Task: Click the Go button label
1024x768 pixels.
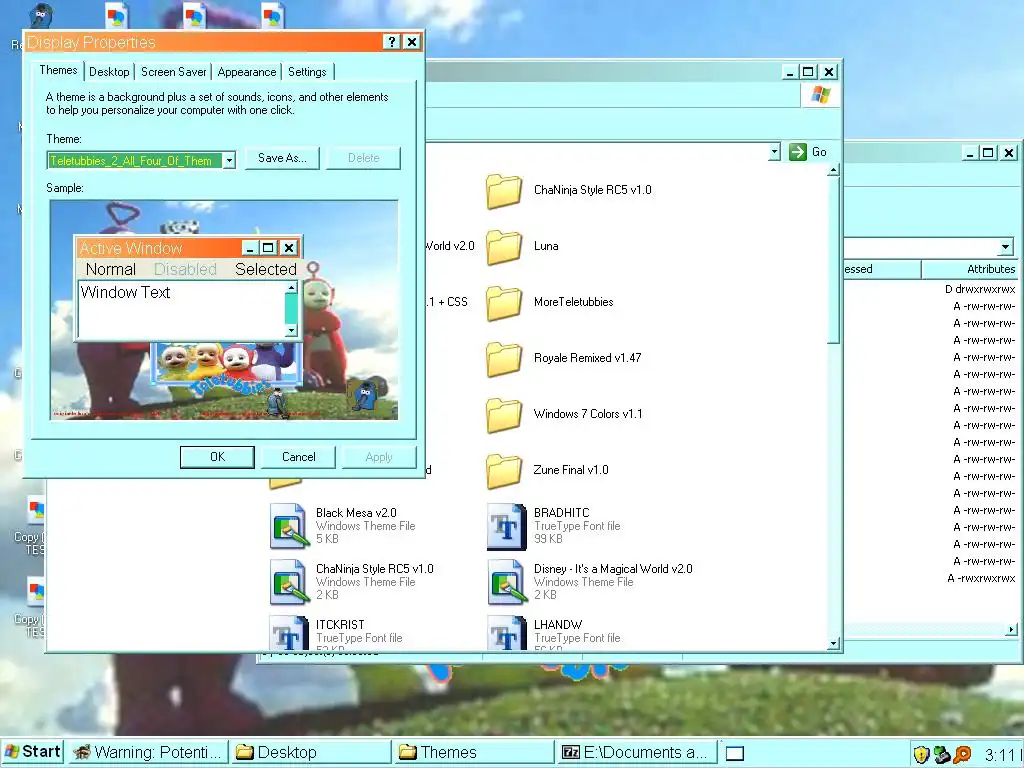Action: pyautogui.click(x=819, y=152)
